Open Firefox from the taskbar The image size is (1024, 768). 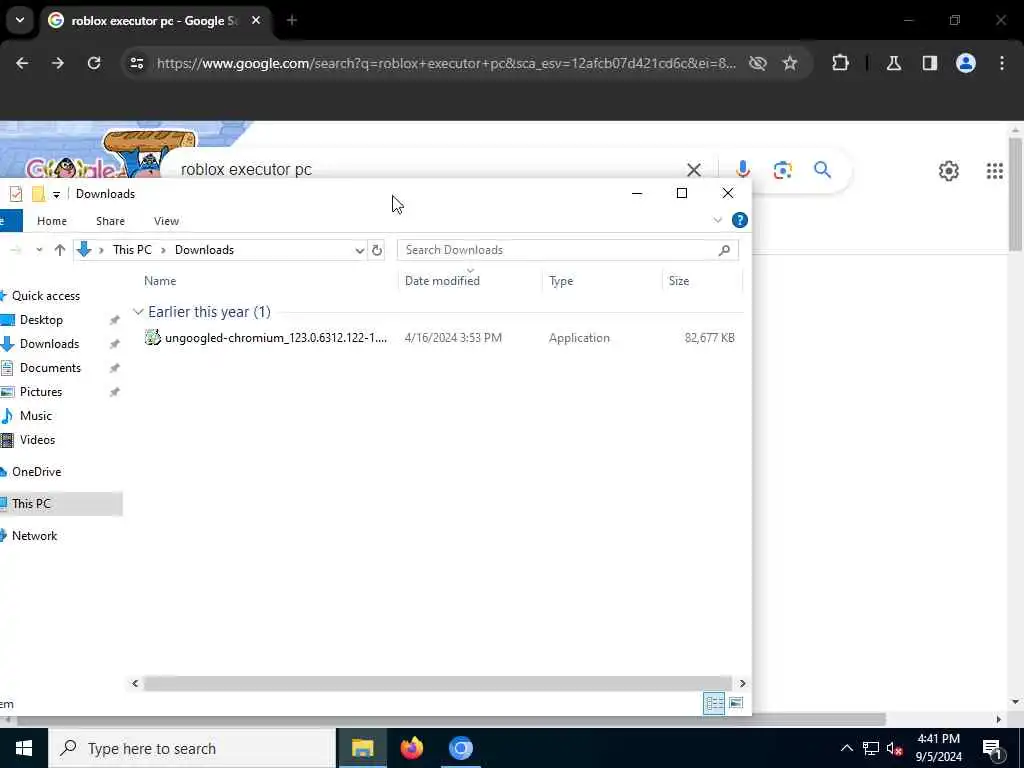(x=411, y=748)
